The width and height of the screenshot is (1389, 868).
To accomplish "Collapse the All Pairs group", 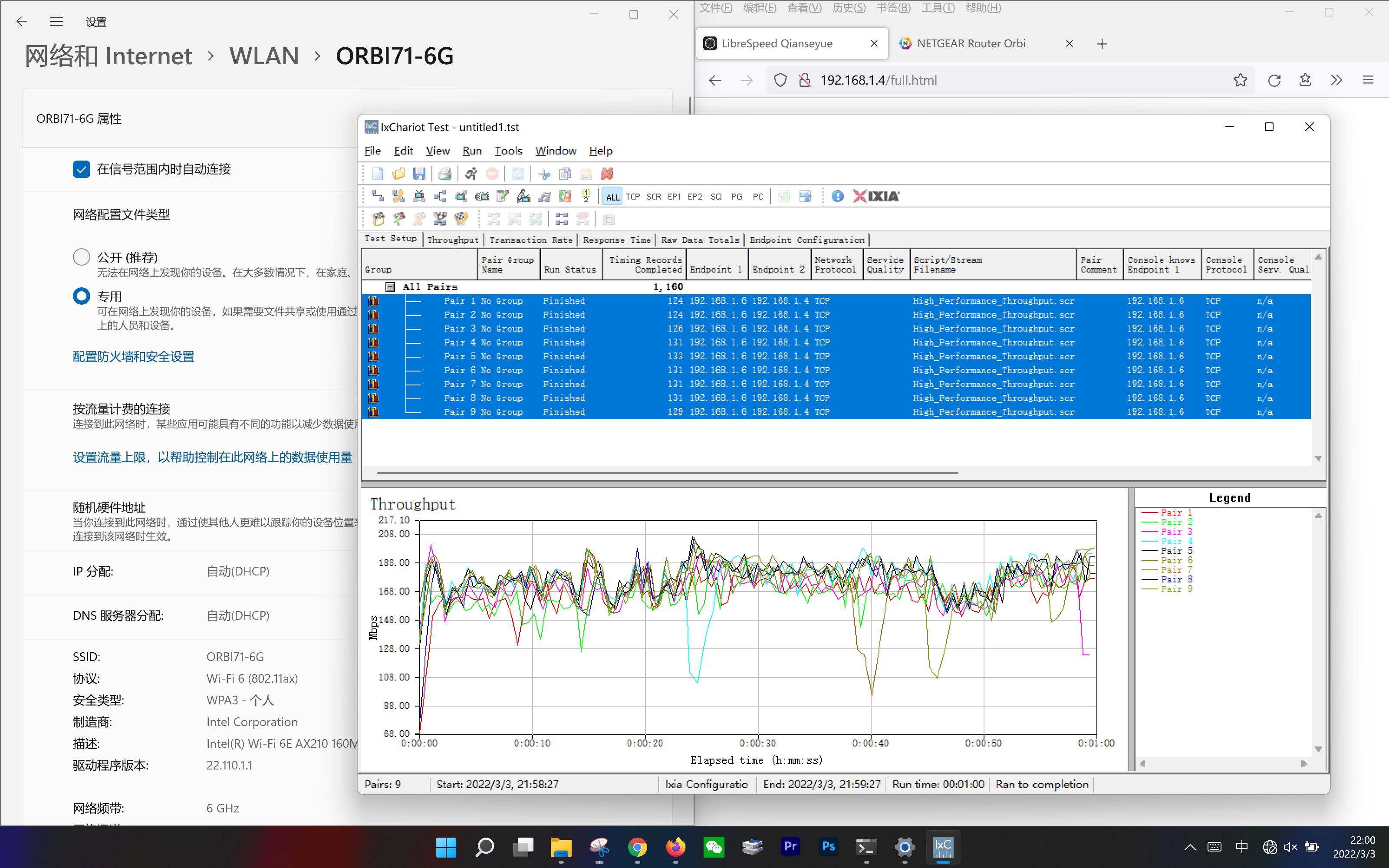I will pyautogui.click(x=390, y=286).
